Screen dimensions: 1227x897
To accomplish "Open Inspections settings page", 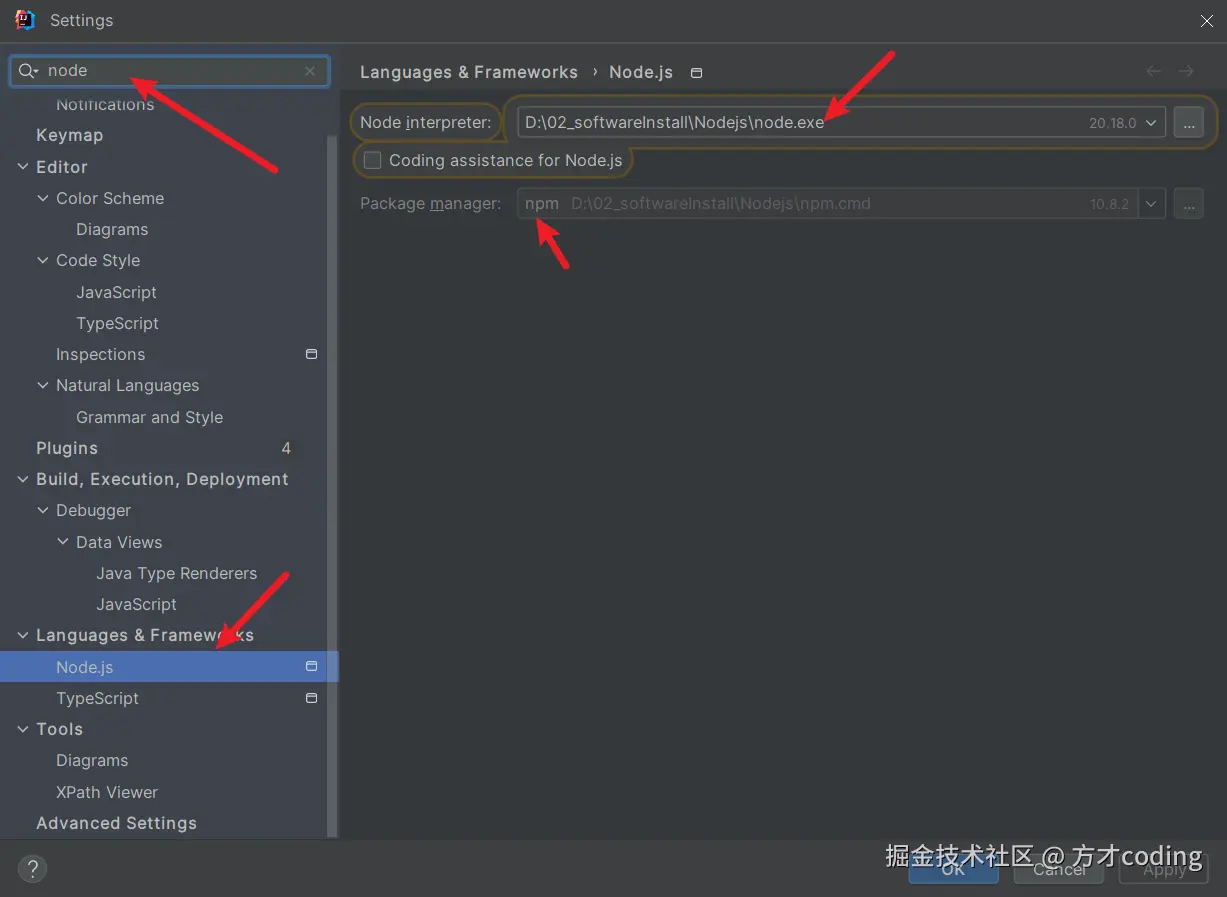I will 100,354.
